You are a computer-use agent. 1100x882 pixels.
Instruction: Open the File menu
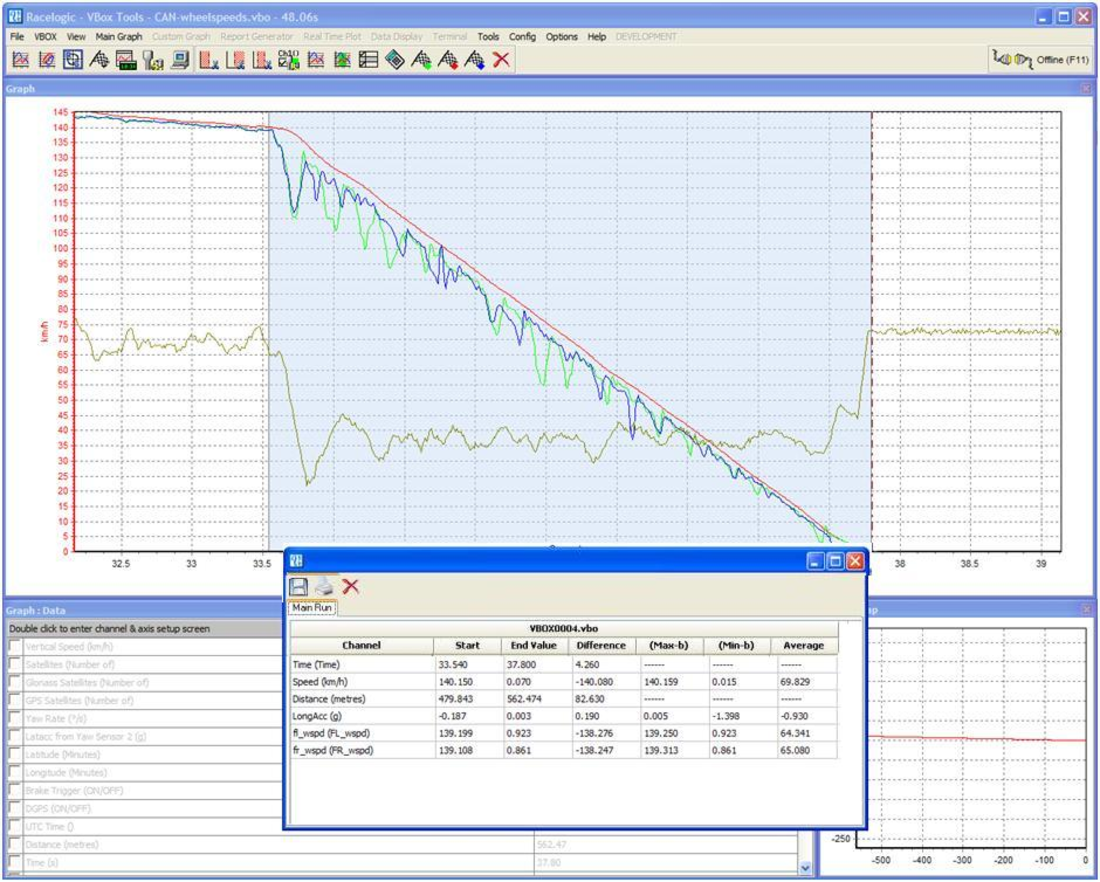pos(17,36)
